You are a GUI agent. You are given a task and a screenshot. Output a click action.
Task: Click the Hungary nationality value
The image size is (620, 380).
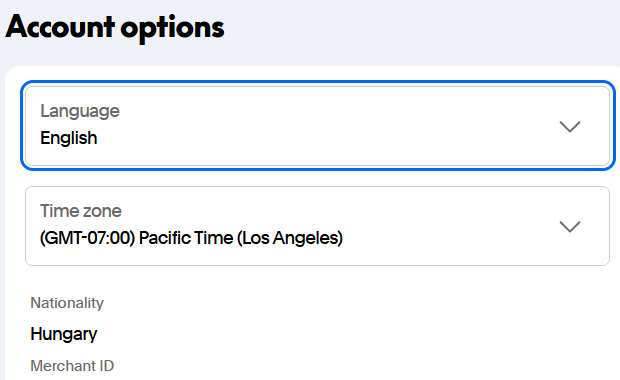[x=64, y=334]
